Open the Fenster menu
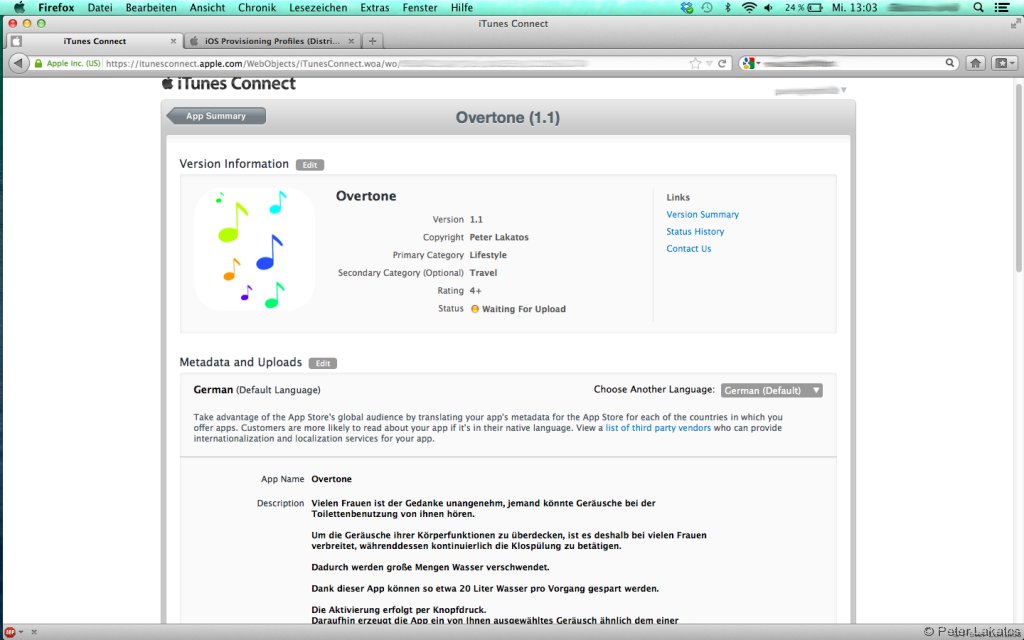1024x640 pixels. [x=420, y=8]
